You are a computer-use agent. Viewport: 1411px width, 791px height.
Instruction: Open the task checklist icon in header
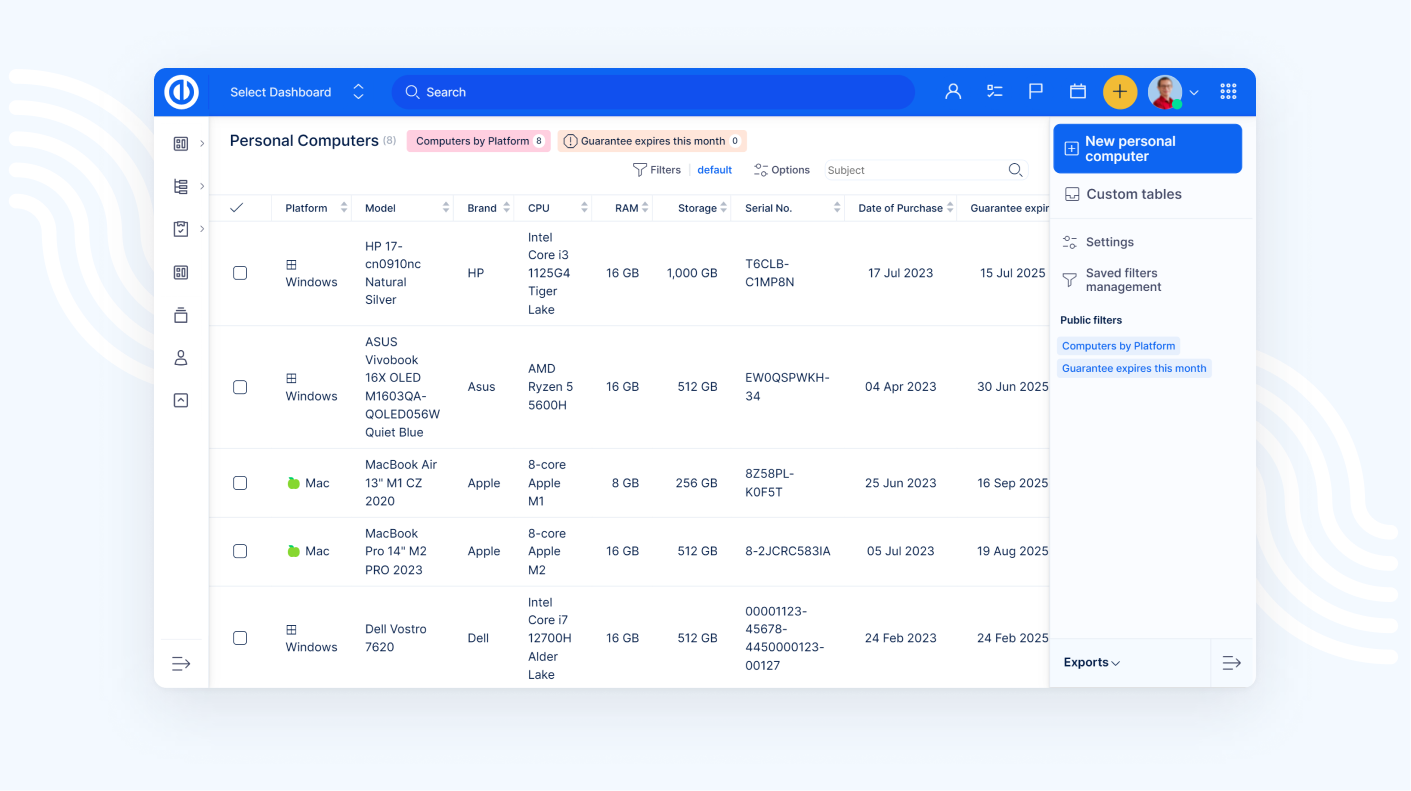(x=994, y=92)
